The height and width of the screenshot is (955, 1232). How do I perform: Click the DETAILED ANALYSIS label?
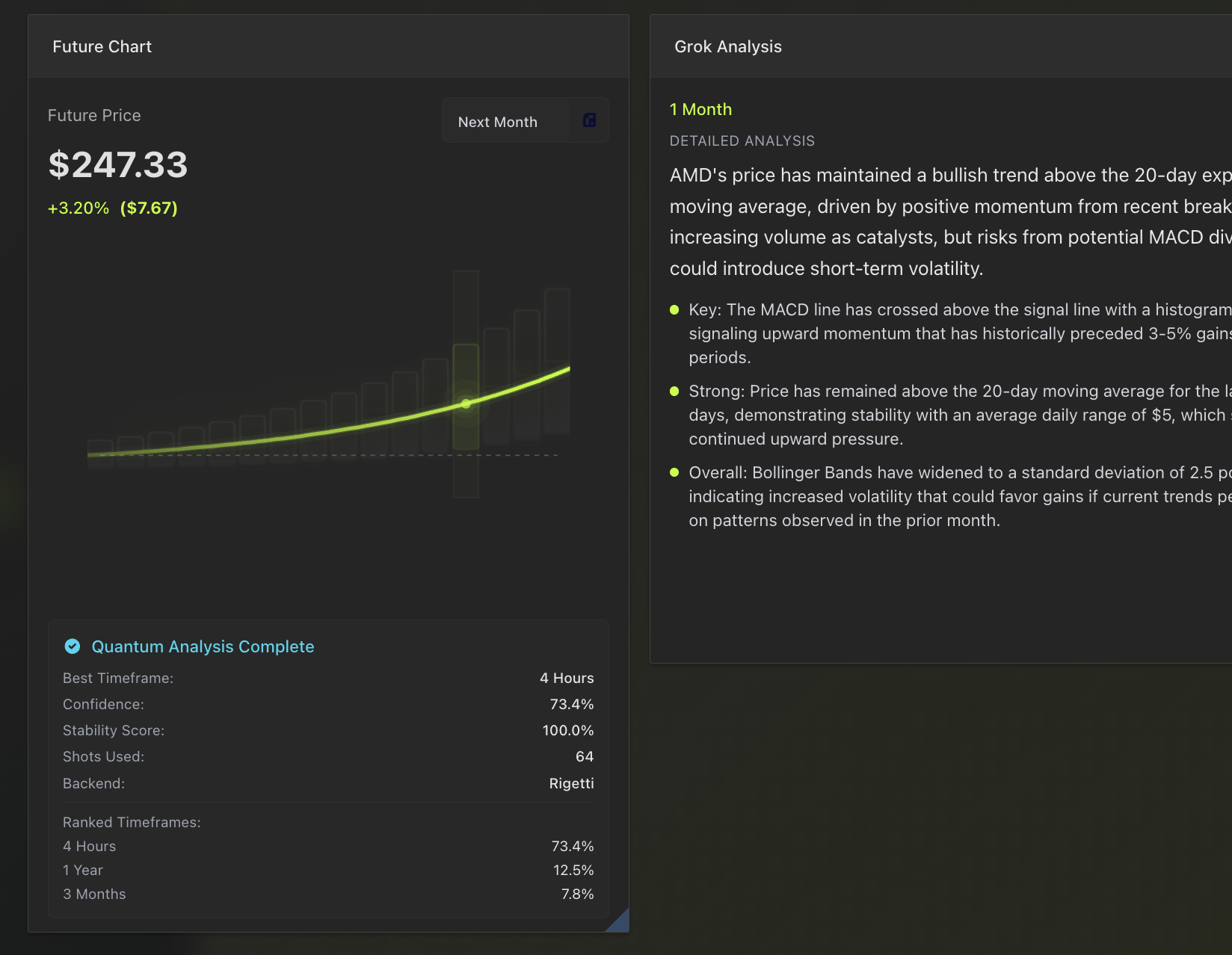742,140
